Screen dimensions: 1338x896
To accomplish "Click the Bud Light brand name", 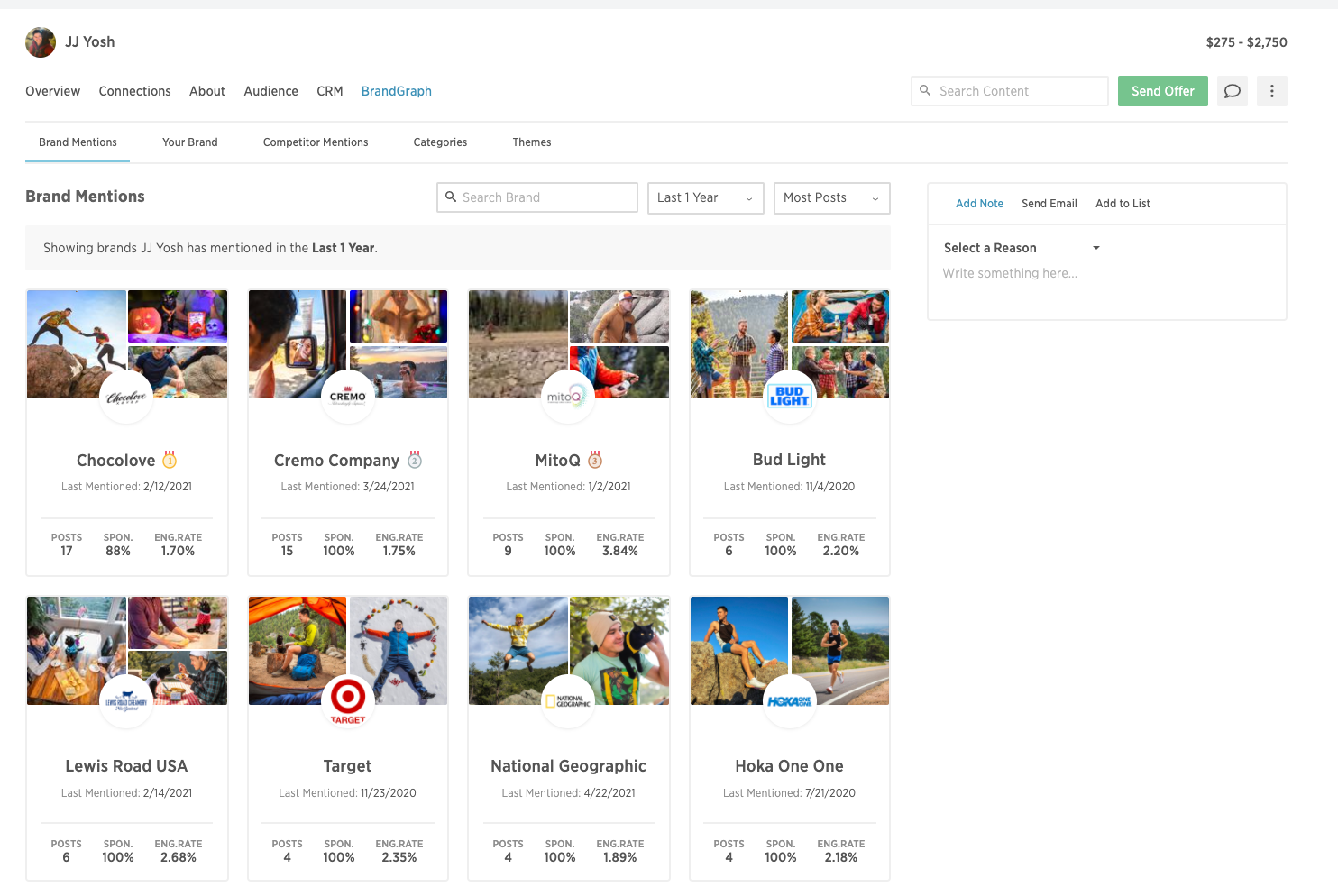I will [790, 460].
